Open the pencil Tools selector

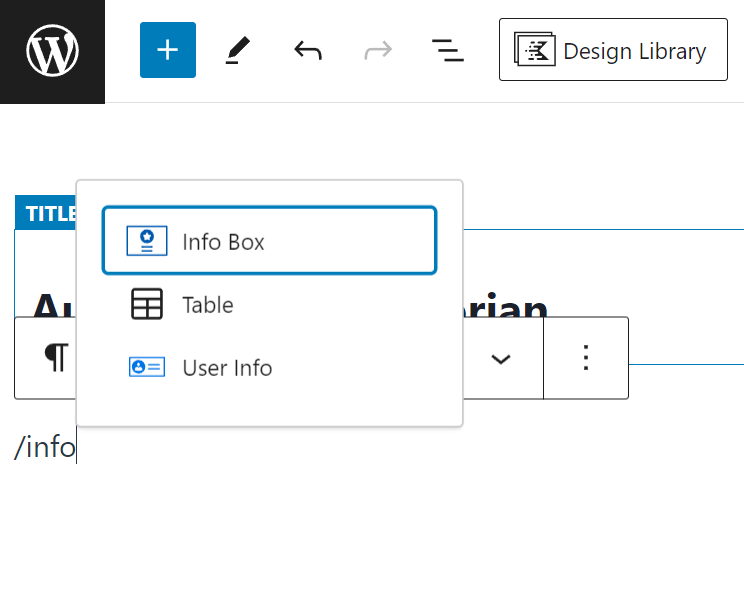coord(237,51)
